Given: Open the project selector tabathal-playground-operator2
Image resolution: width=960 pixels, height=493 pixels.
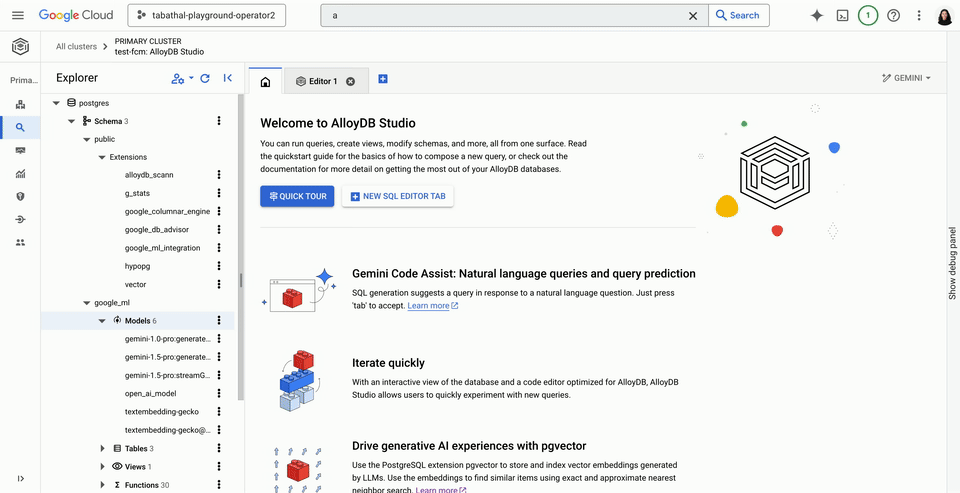Looking at the screenshot, I should point(208,16).
